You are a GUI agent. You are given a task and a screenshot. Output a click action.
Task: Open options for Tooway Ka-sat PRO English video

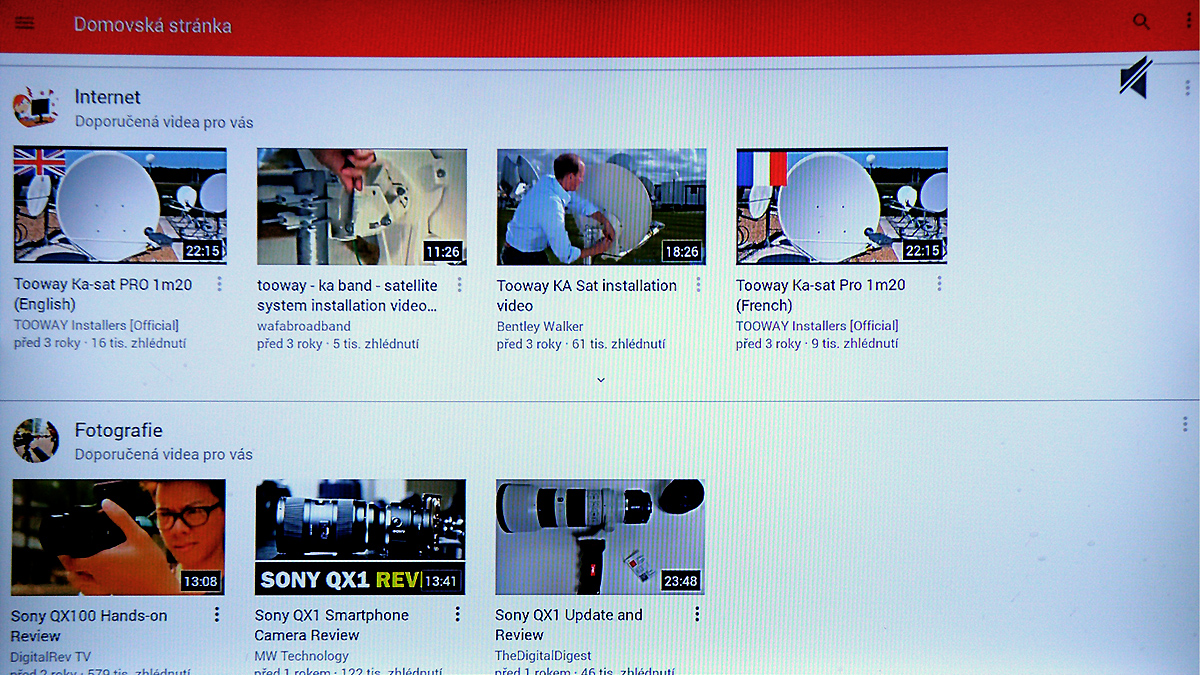pos(219,285)
